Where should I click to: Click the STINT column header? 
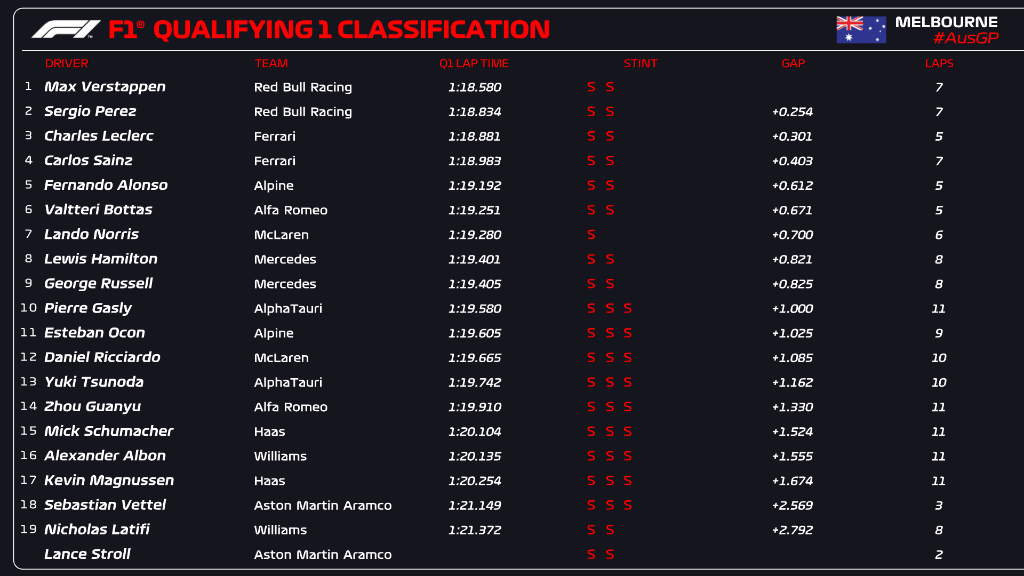click(x=640, y=63)
